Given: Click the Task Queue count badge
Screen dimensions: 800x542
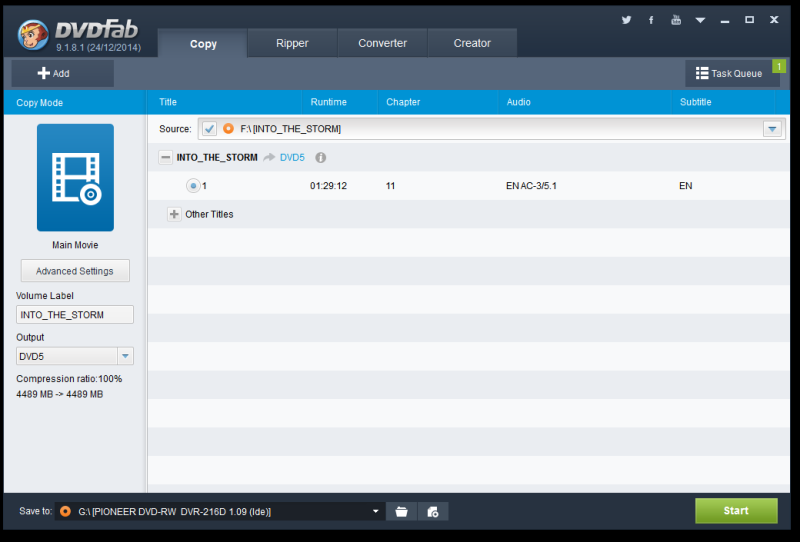Looking at the screenshot, I should 779,66.
